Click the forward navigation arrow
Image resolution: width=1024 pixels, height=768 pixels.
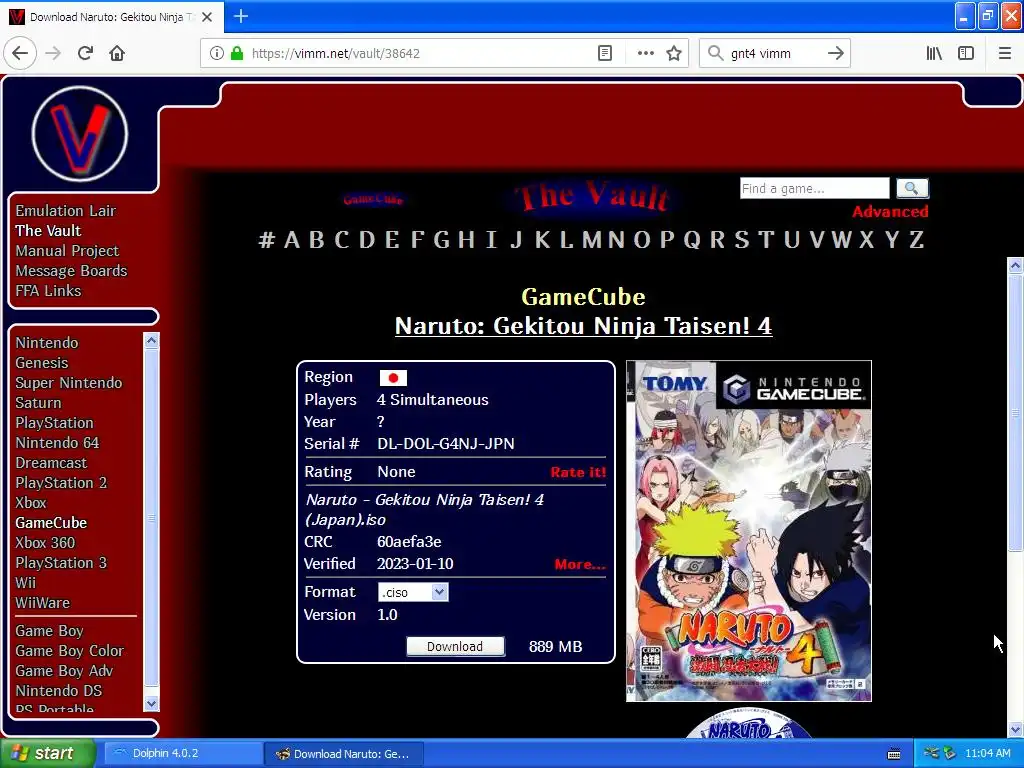[x=53, y=54]
